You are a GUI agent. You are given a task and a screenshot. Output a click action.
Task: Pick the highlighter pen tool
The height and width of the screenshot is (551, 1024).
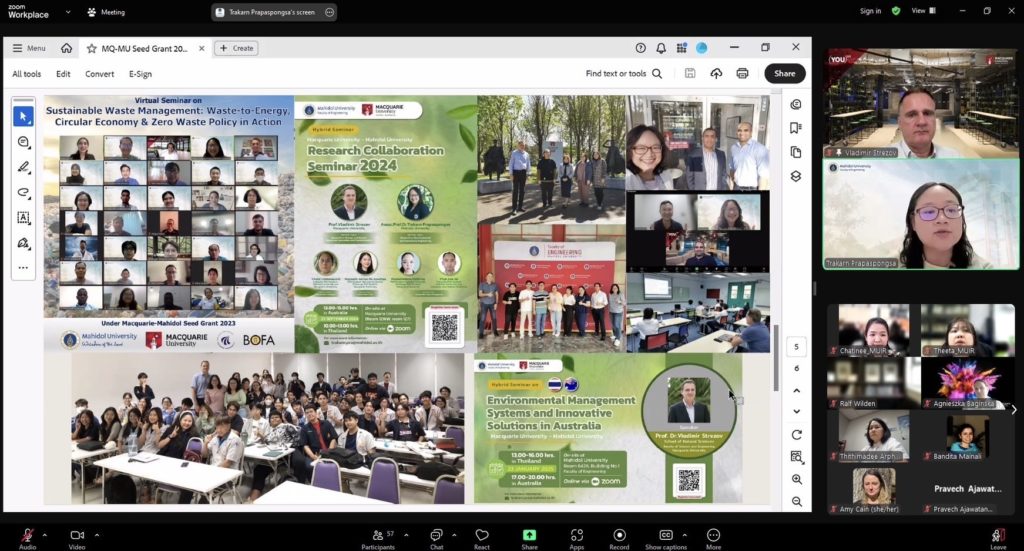(23, 167)
